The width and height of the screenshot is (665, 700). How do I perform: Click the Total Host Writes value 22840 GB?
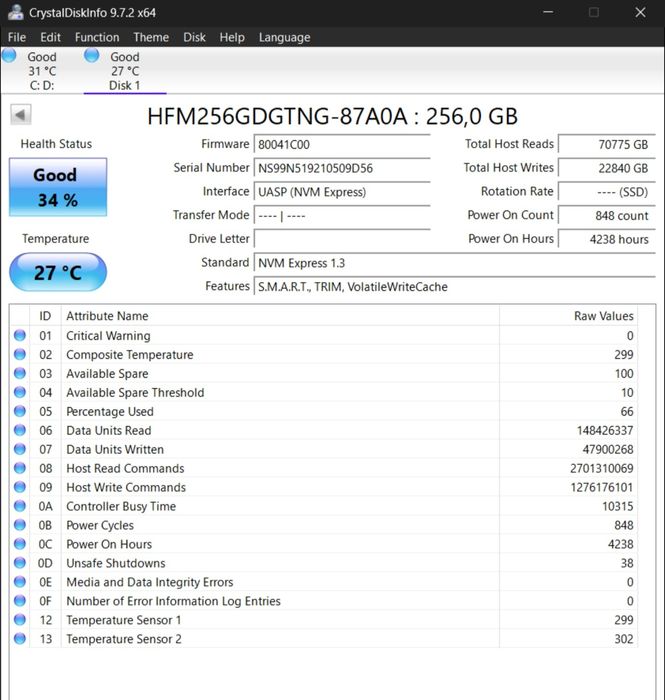[x=607, y=168]
